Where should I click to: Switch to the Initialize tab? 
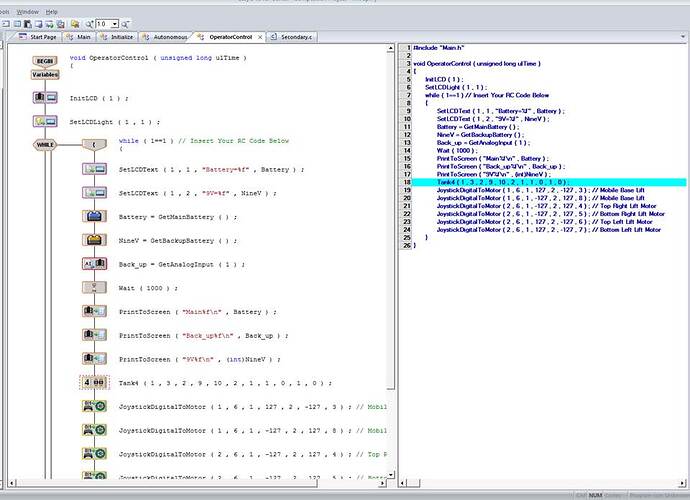click(x=117, y=37)
